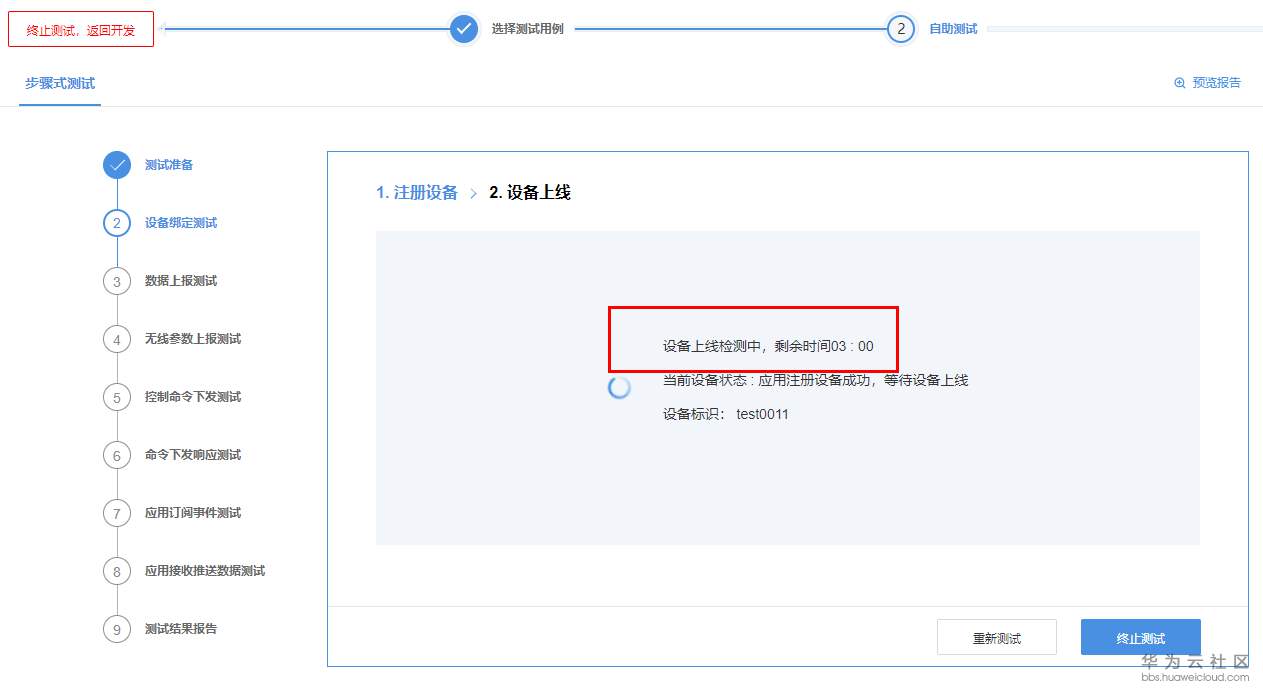Select the 应用订阅事件测试 step
The height and width of the screenshot is (692, 1263).
[193, 513]
